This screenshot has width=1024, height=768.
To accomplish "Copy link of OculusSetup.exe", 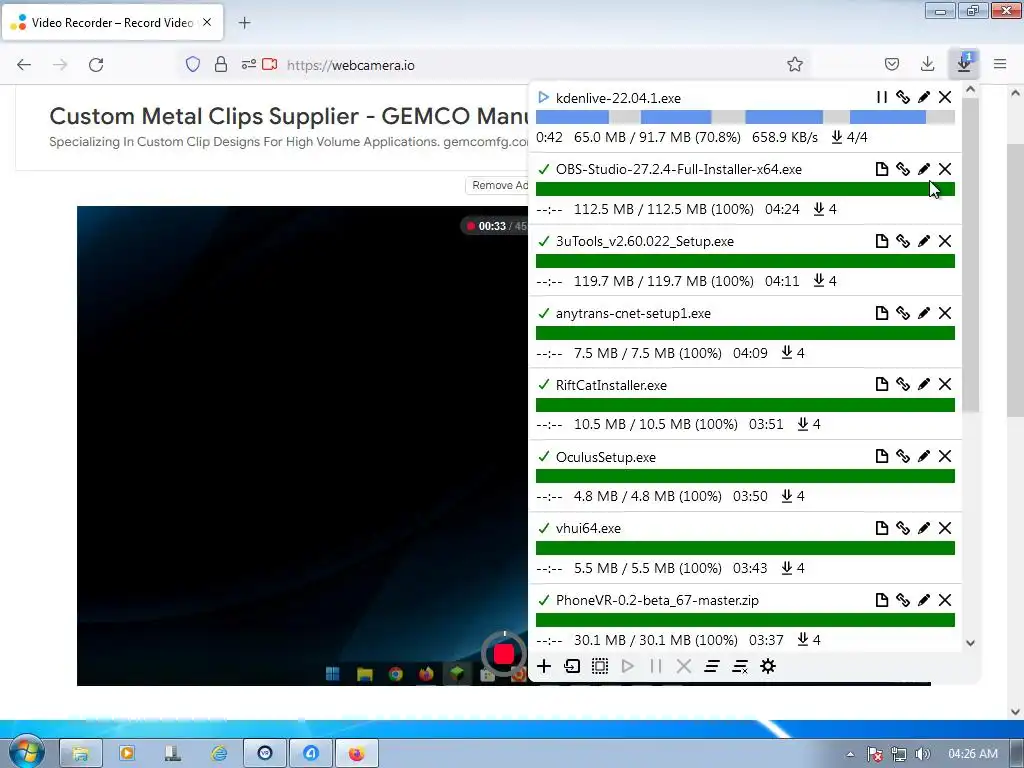I will coord(903,456).
